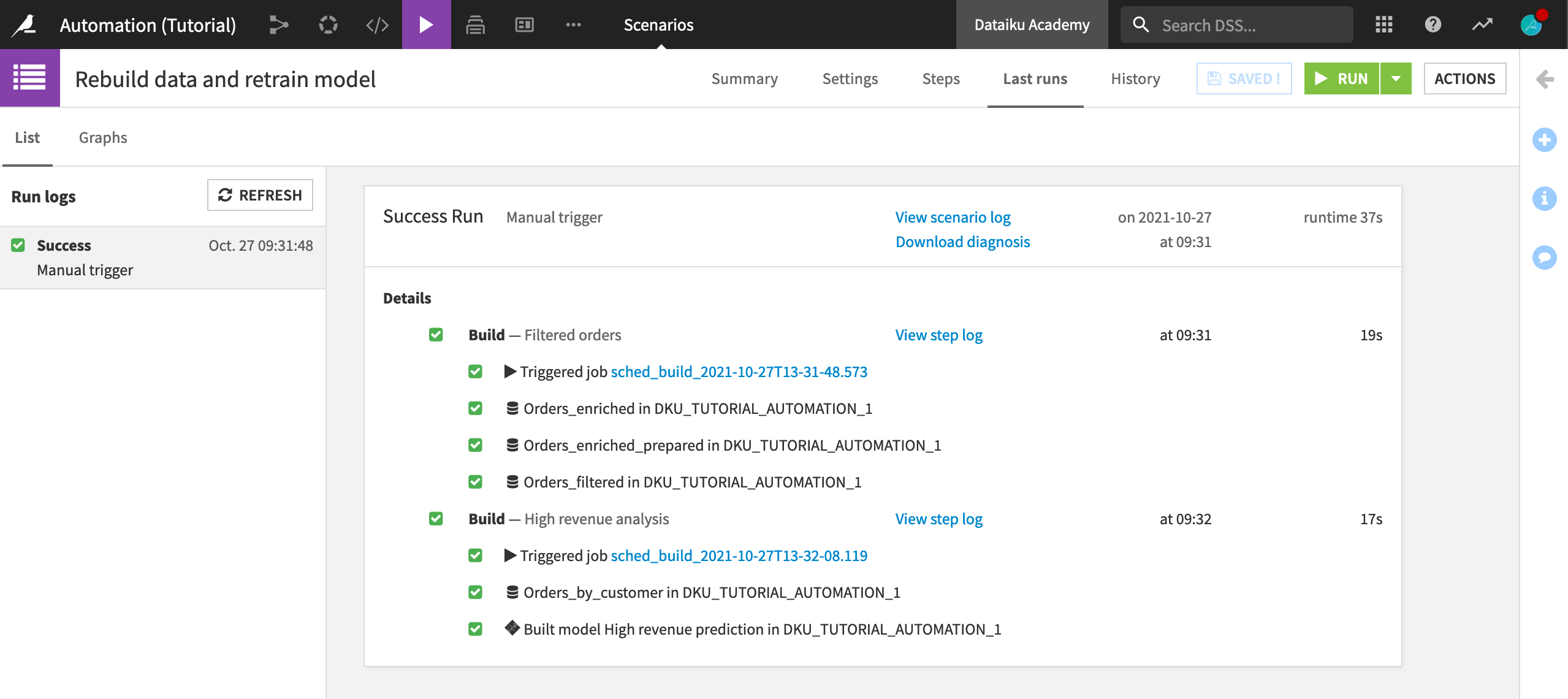Click the check next to Built model High revenue prediction
The height and width of the screenshot is (699, 1568).
(x=475, y=629)
